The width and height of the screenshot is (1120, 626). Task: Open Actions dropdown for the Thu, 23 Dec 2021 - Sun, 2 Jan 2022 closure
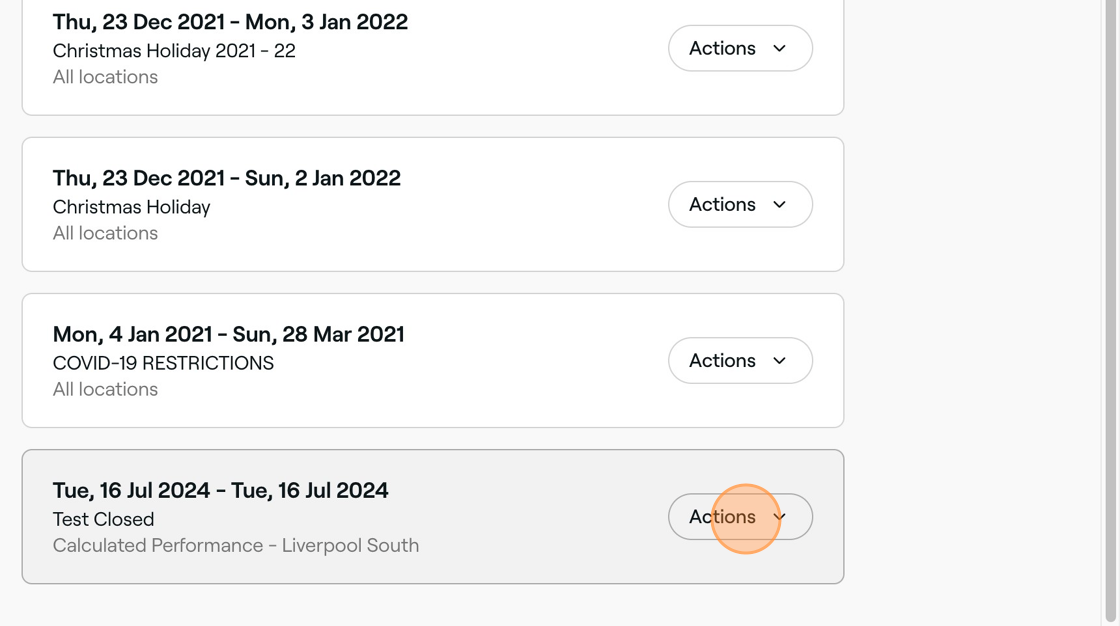739,204
